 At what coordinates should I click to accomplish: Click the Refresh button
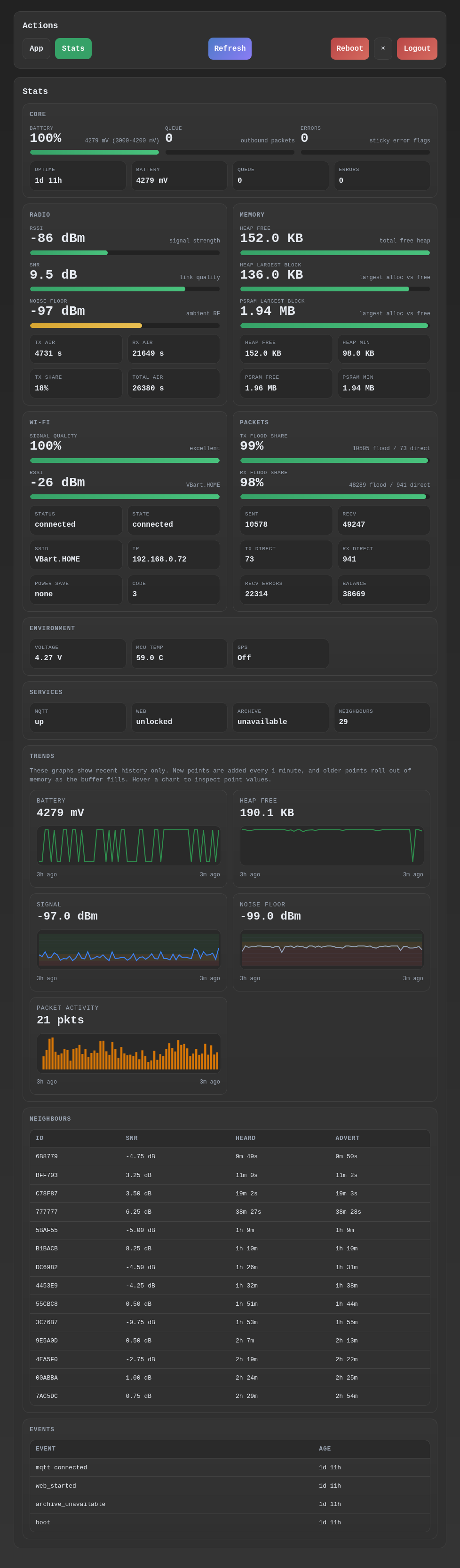230,49
